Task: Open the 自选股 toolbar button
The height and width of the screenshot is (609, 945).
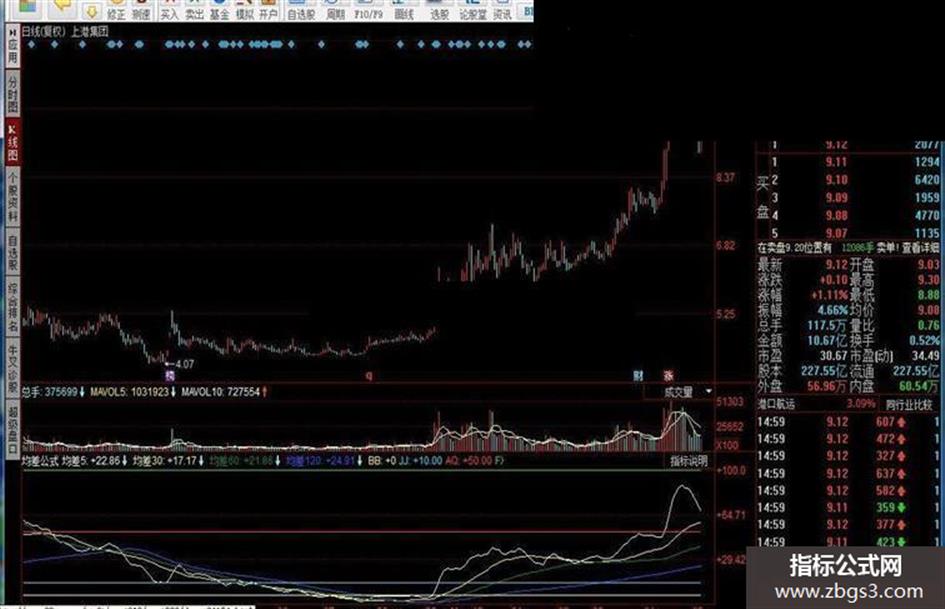Action: pyautogui.click(x=301, y=10)
